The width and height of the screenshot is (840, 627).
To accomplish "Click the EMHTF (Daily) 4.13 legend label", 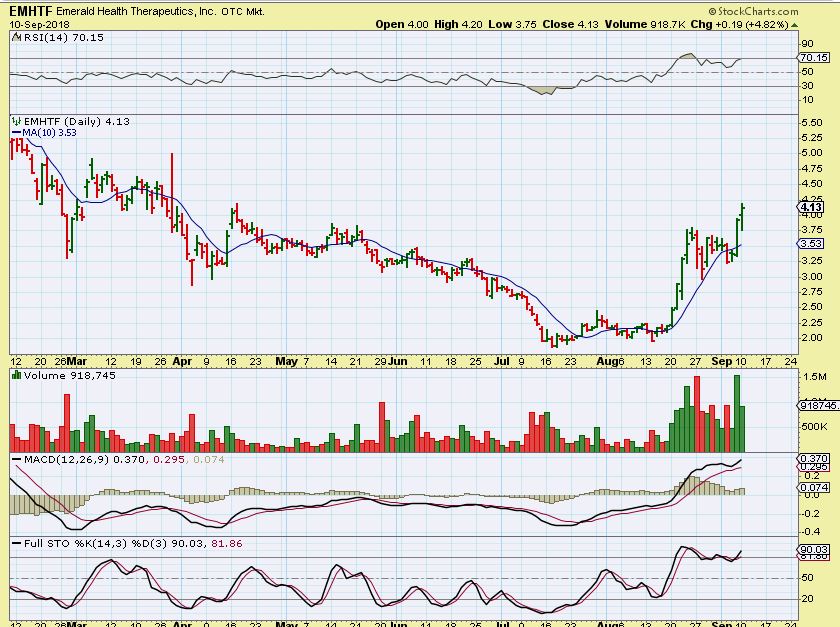I will tap(77, 122).
